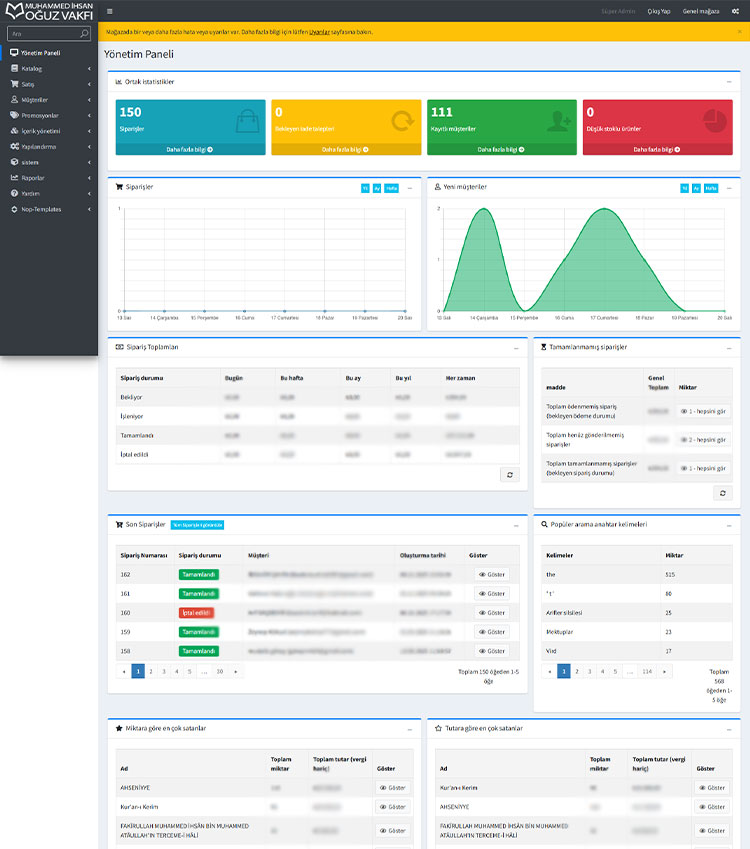View order 160 using Göster eye button
Screen dimensions: 750x849
492,613
